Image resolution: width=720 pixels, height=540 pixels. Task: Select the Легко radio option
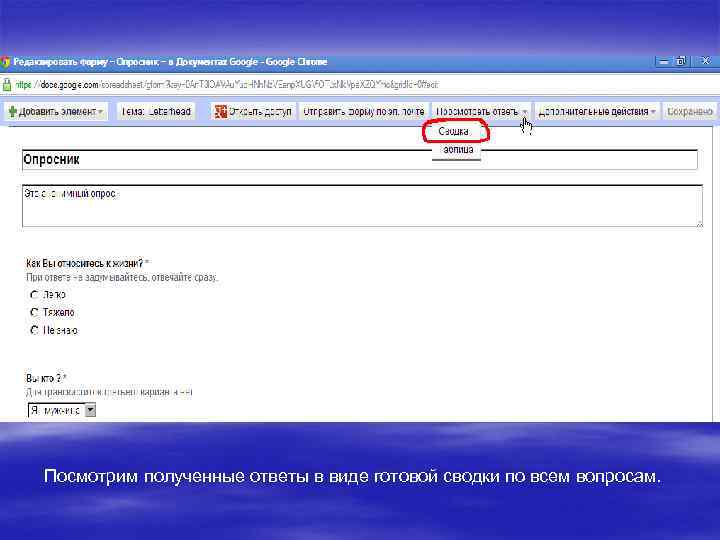click(x=34, y=295)
